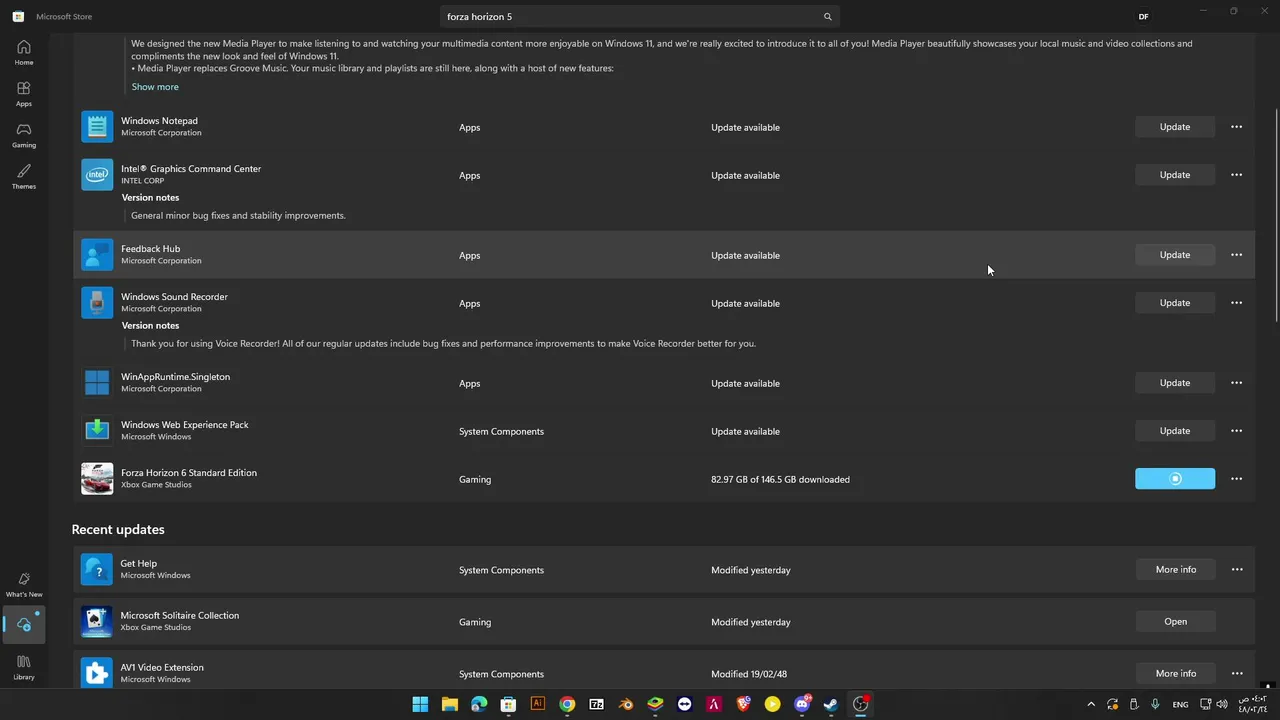Open 7-Zip from the taskbar
This screenshot has height=720, width=1280.
point(597,704)
